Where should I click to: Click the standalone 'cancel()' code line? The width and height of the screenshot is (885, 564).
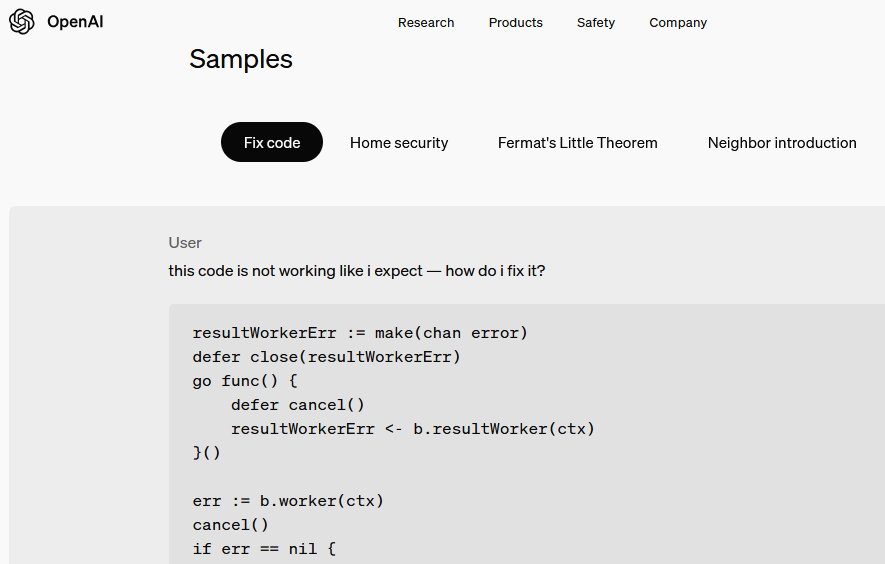click(x=230, y=525)
